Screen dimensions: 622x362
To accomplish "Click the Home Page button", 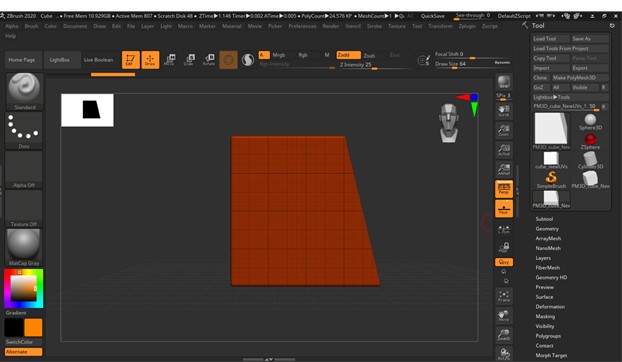I will coord(22,60).
